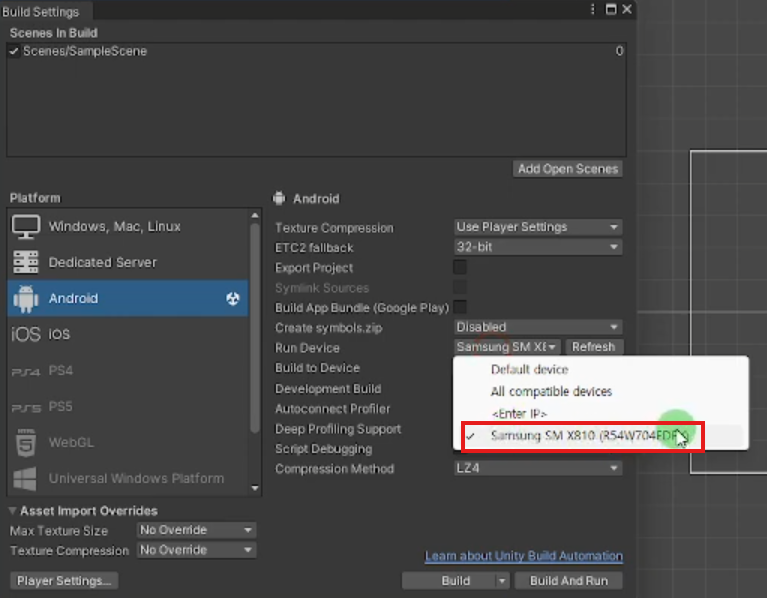Screen dimensions: 767x598
Task: Select the PS5 platform row
Action: (x=128, y=407)
